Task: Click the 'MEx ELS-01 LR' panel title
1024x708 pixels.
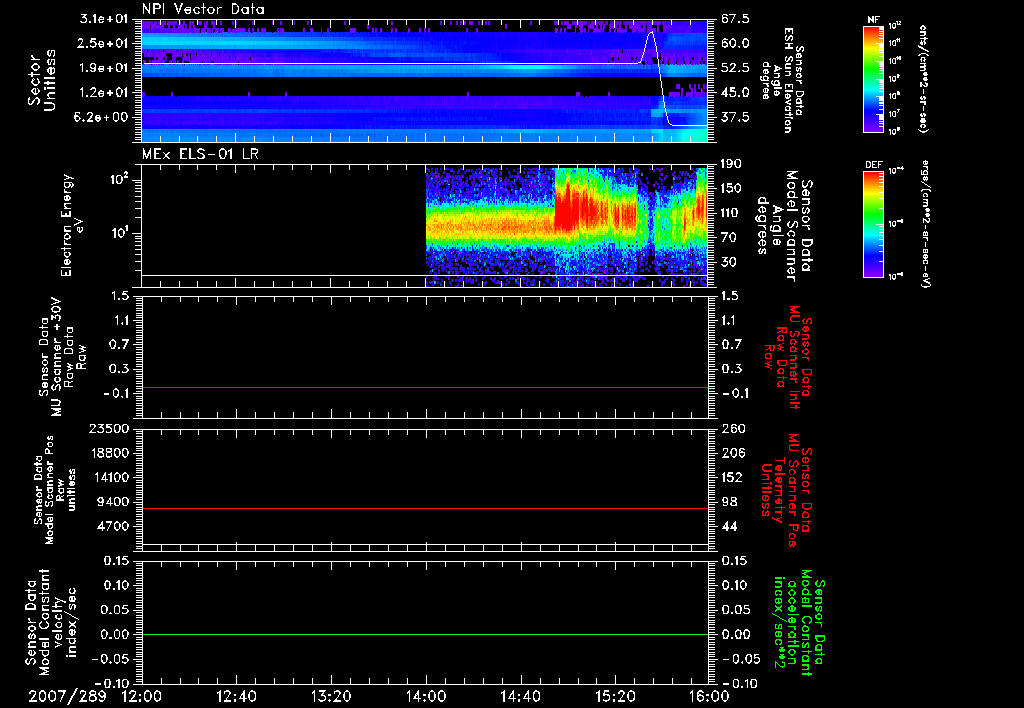Action: coord(200,154)
